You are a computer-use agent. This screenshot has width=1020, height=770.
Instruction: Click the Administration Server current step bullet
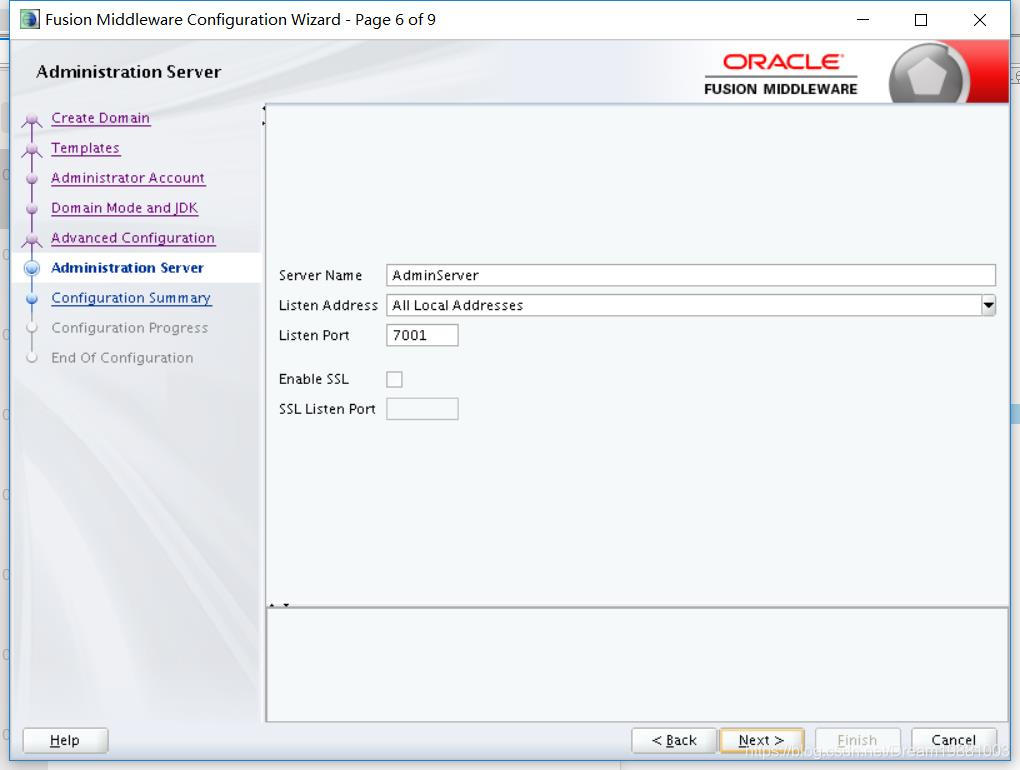[32, 268]
